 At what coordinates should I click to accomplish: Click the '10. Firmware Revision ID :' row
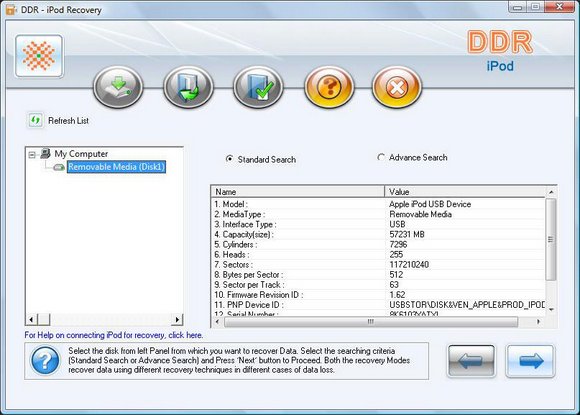258,295
